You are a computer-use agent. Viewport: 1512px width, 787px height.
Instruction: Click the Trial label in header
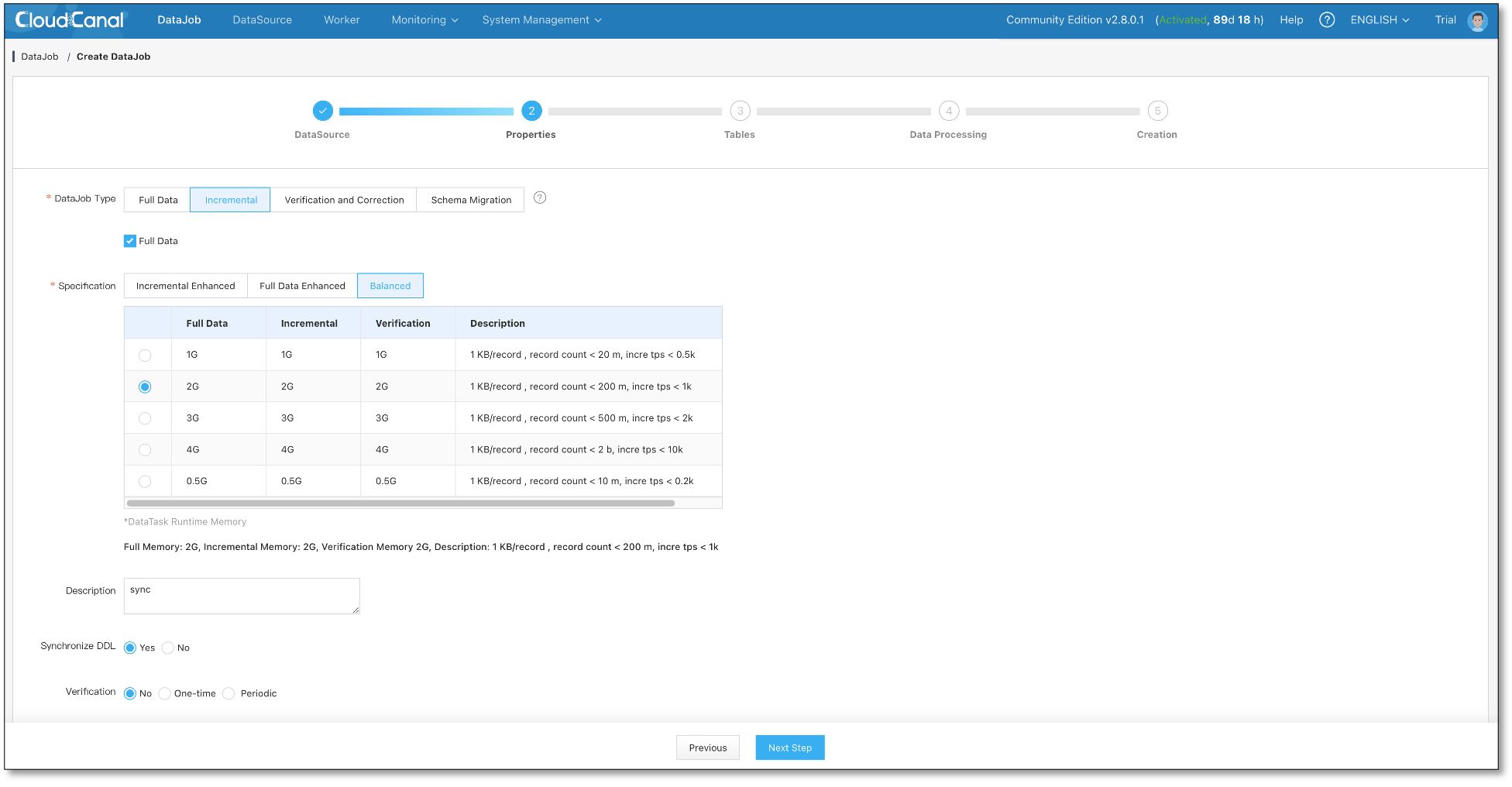coord(1445,20)
